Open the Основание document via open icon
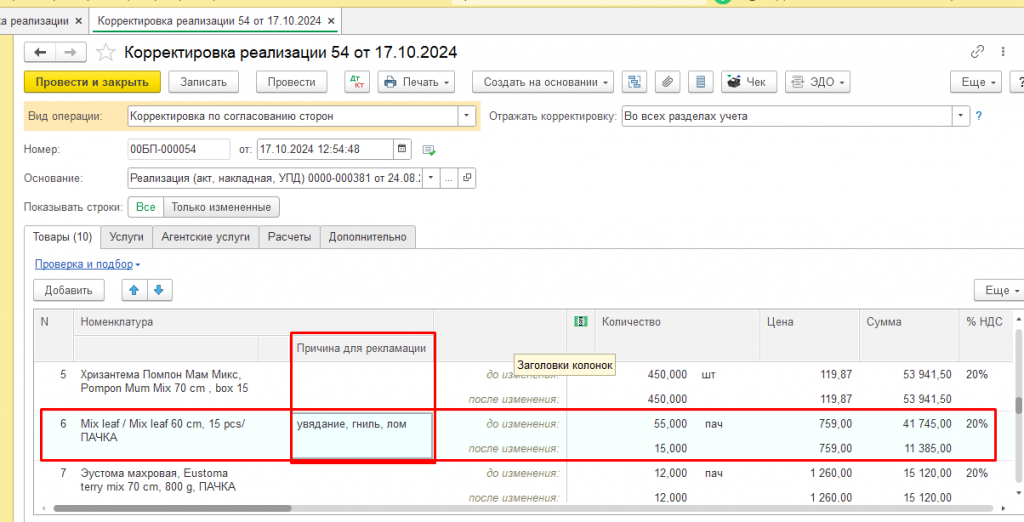Viewport: 1024px width, 522px height. coord(467,178)
